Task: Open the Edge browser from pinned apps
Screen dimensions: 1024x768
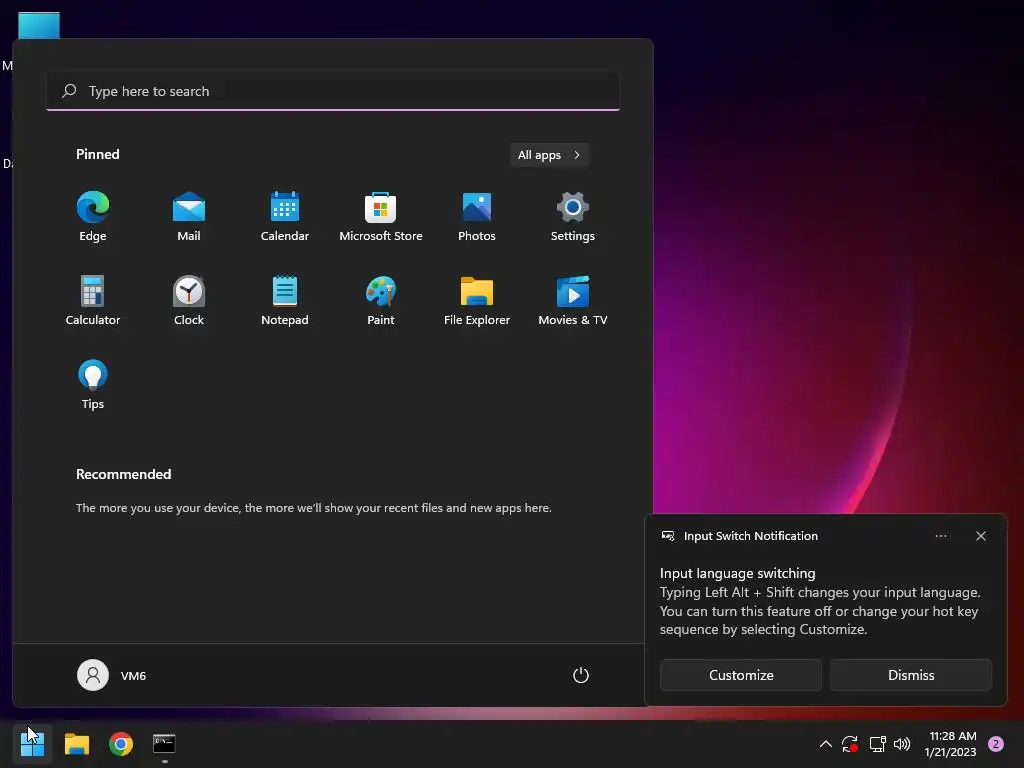Action: pos(93,217)
